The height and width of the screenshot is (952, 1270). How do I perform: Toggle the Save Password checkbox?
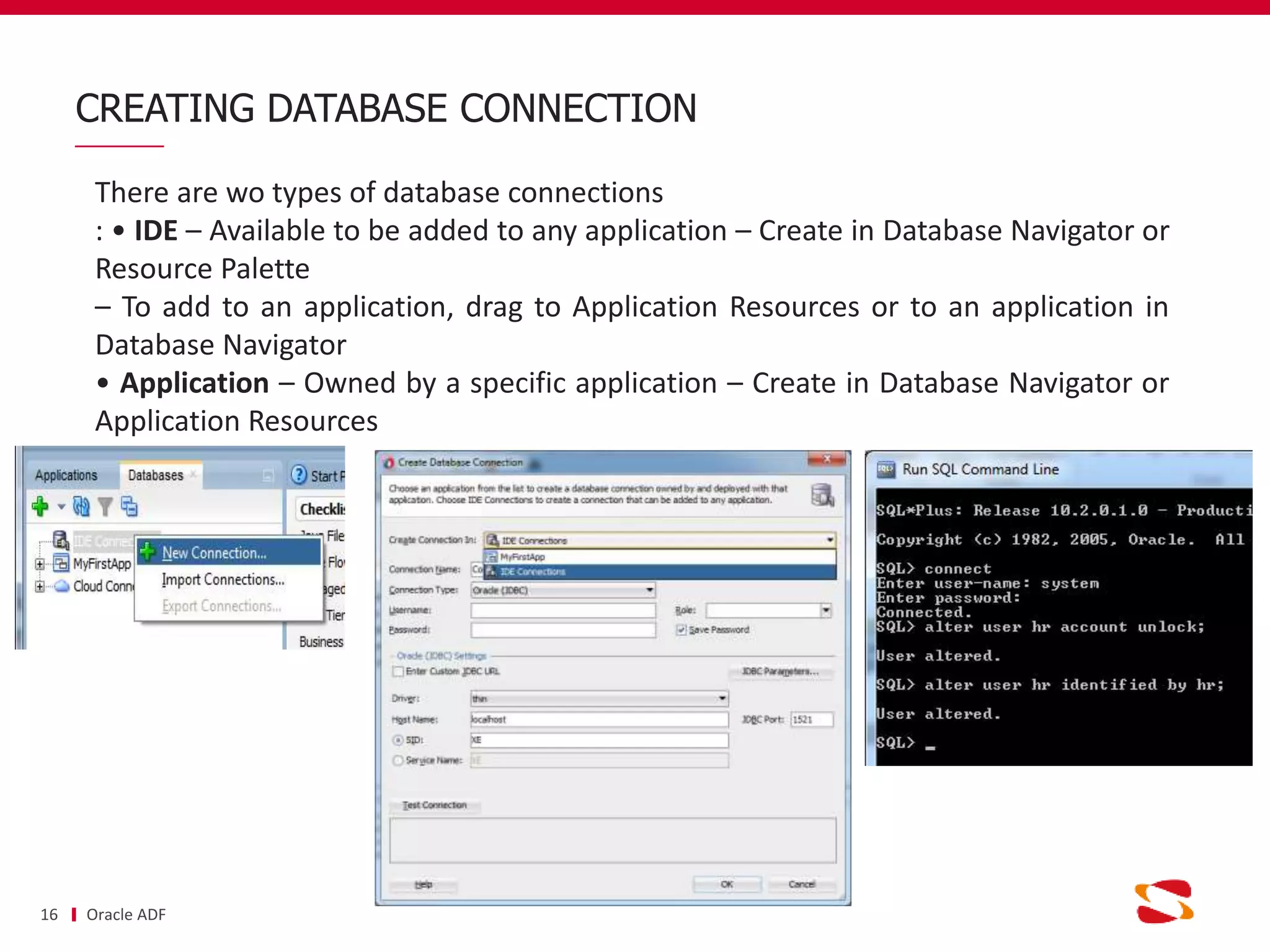(682, 630)
